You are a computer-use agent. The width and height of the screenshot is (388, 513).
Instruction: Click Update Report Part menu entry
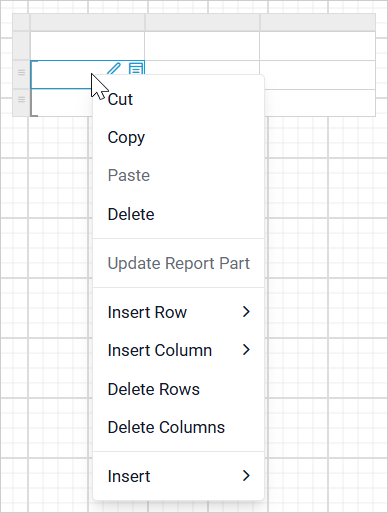[179, 263]
